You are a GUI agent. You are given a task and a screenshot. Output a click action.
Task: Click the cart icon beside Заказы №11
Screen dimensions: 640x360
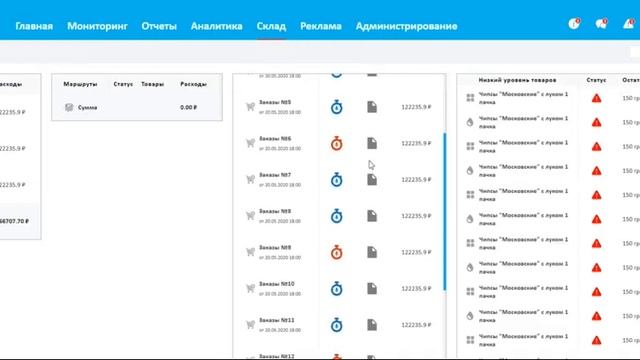click(x=250, y=325)
